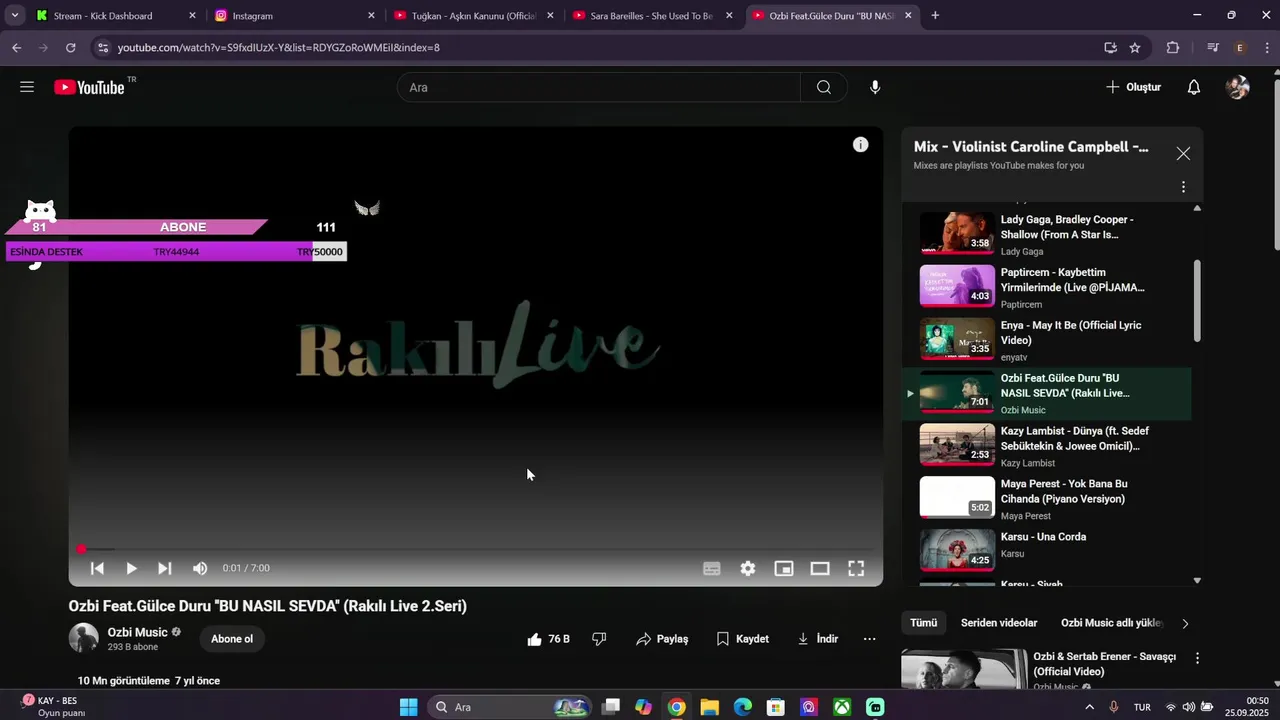Reload the page
This screenshot has height=720, width=1280.
point(70,47)
